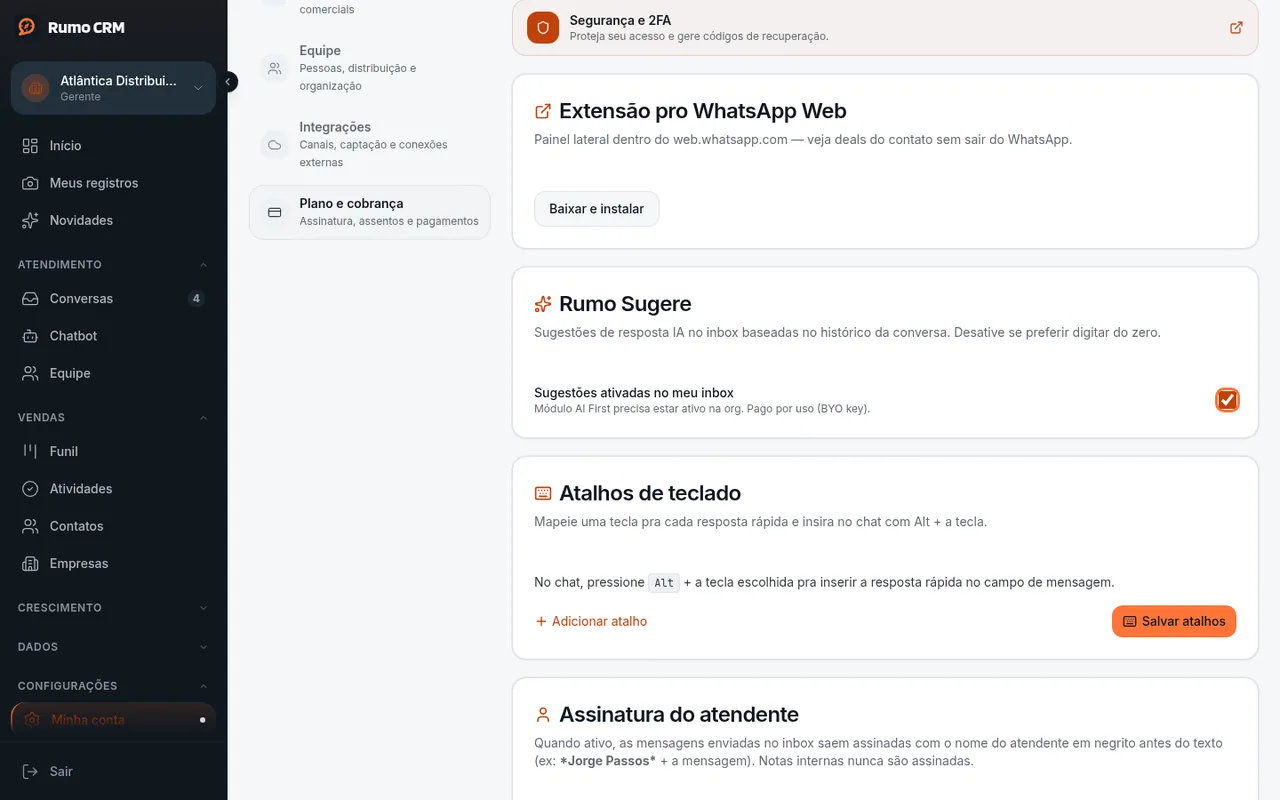Screen dimensions: 1280x800
Task: Click the Rumo CRM logo icon
Action: coord(27,27)
